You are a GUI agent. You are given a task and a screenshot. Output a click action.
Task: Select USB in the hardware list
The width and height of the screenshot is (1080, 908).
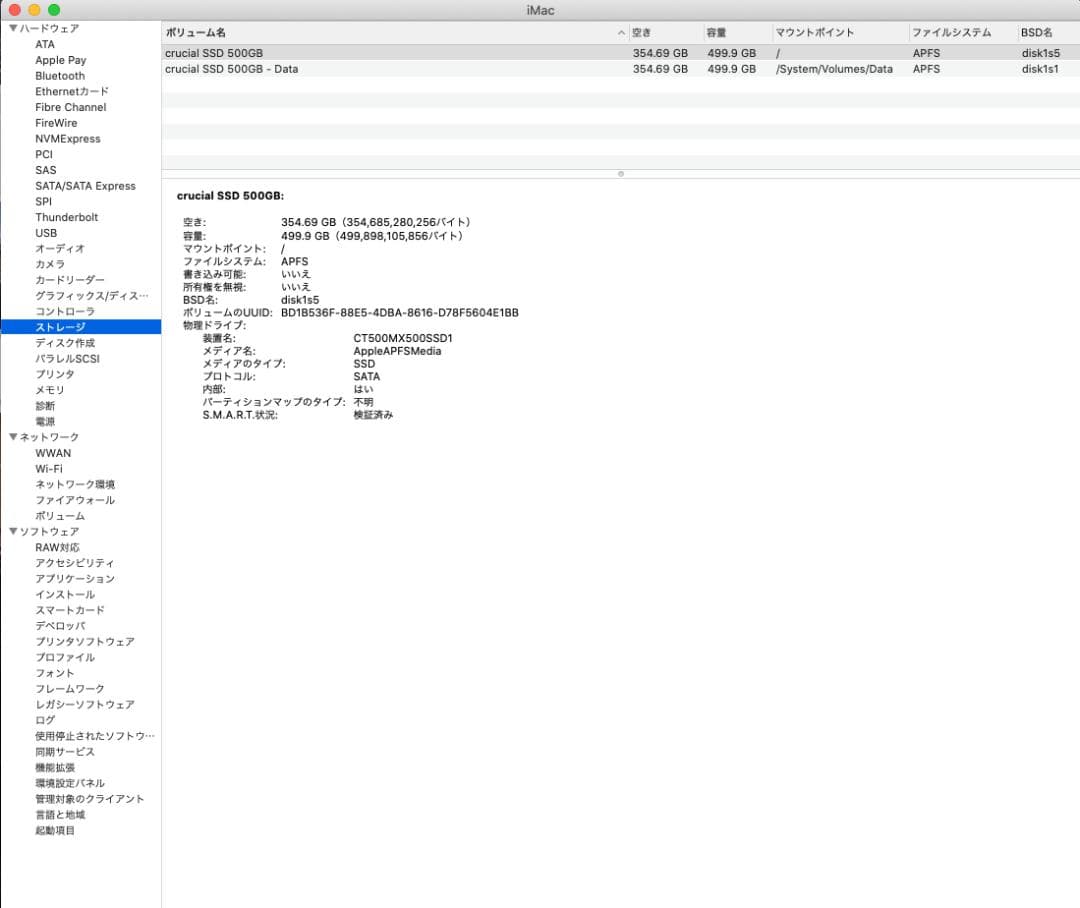(x=45, y=232)
